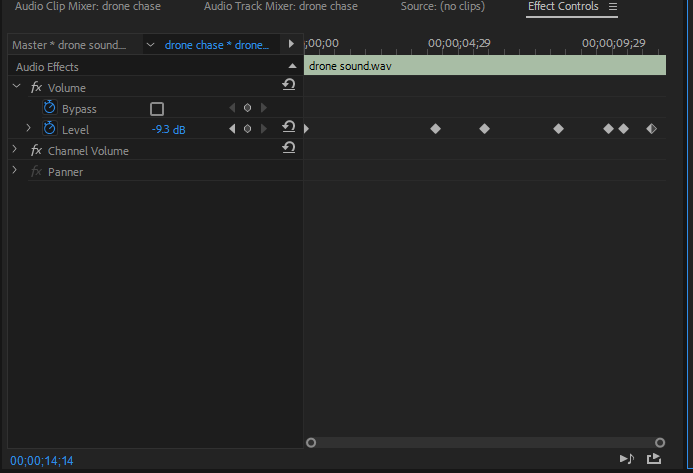Viewport: 693px width, 473px height.
Task: Reset the Level parameter
Action: coord(289,126)
